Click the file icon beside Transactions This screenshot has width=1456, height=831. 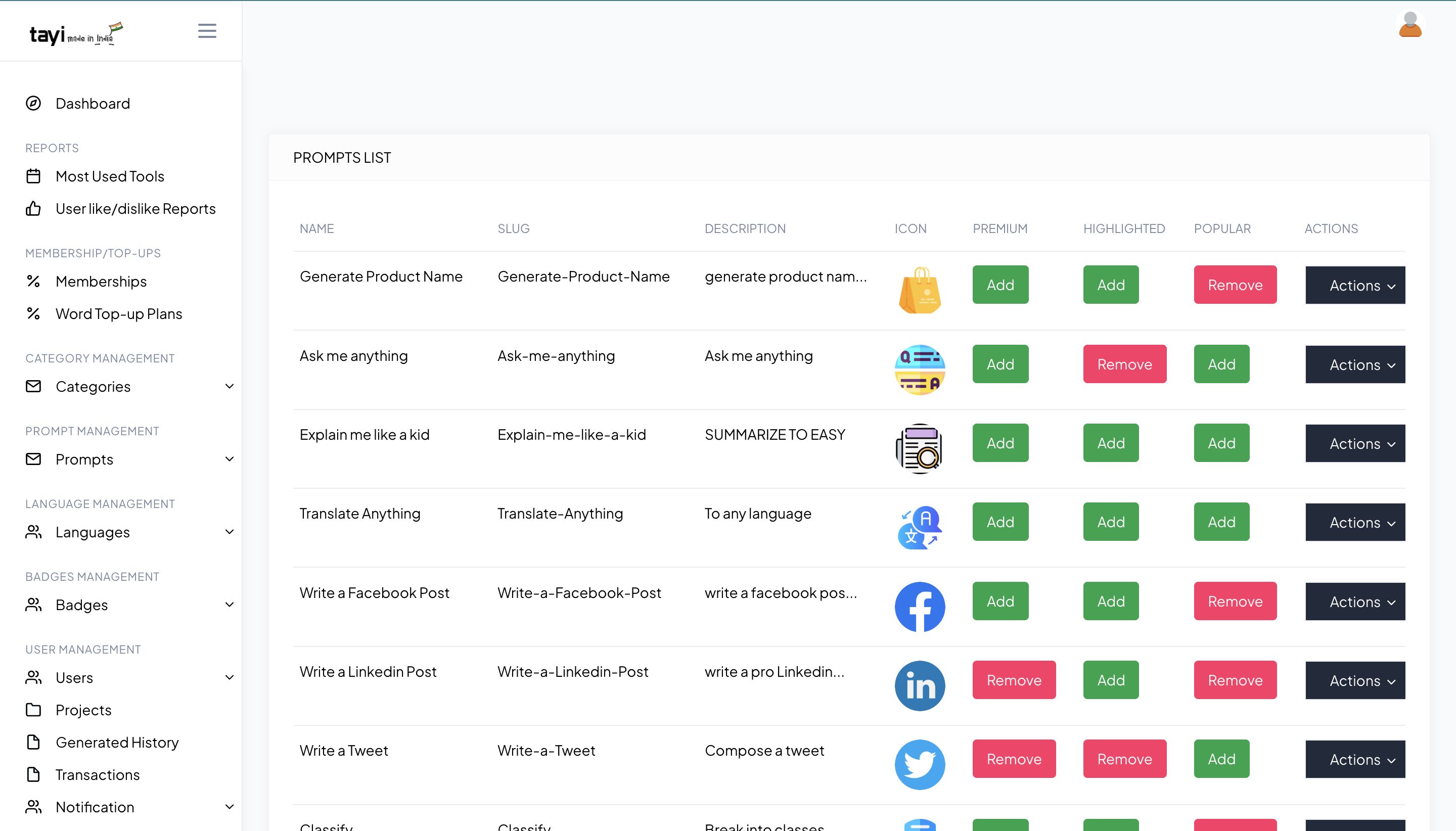click(x=33, y=774)
